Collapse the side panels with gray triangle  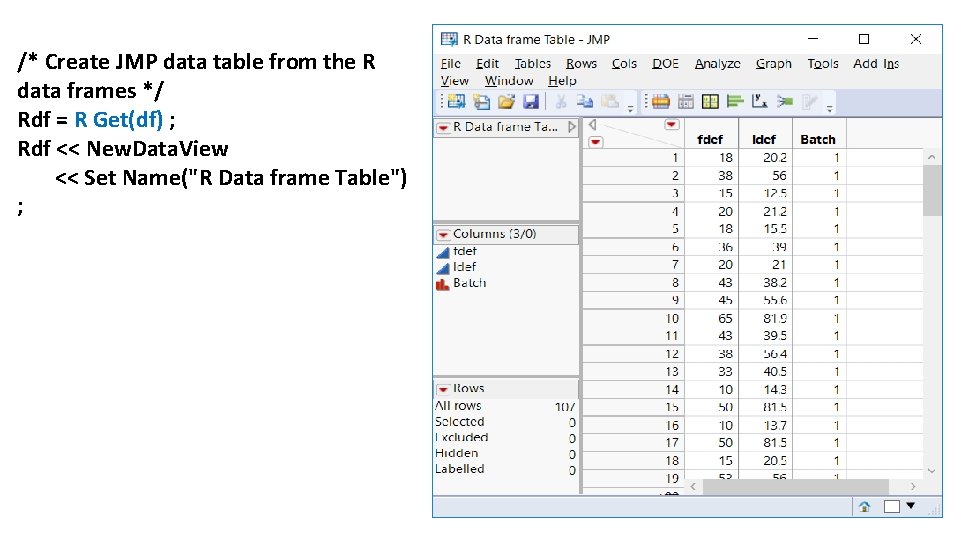592,125
